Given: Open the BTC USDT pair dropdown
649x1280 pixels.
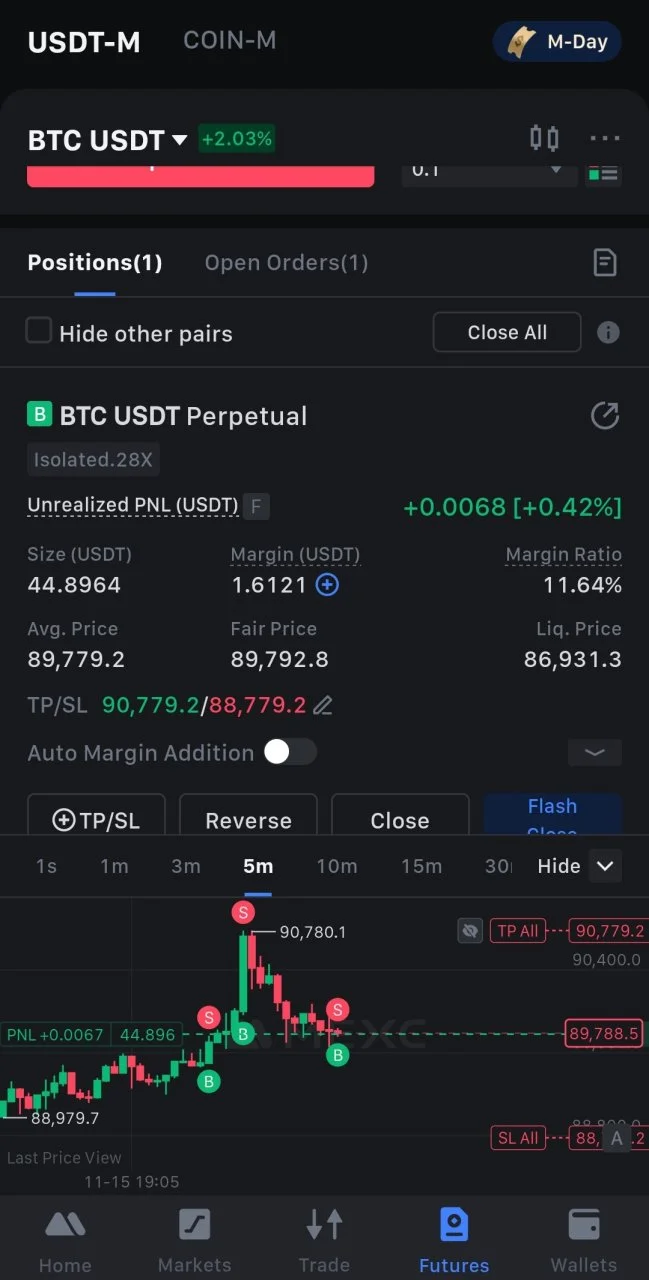Looking at the screenshot, I should pyautogui.click(x=180, y=140).
